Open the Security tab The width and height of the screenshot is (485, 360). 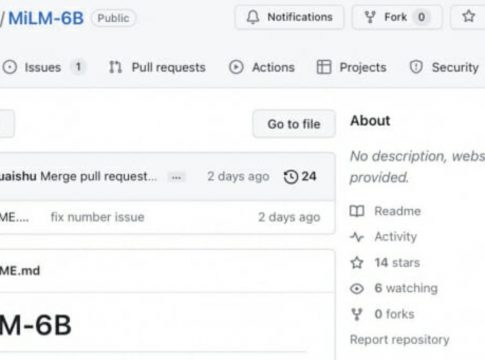point(444,67)
